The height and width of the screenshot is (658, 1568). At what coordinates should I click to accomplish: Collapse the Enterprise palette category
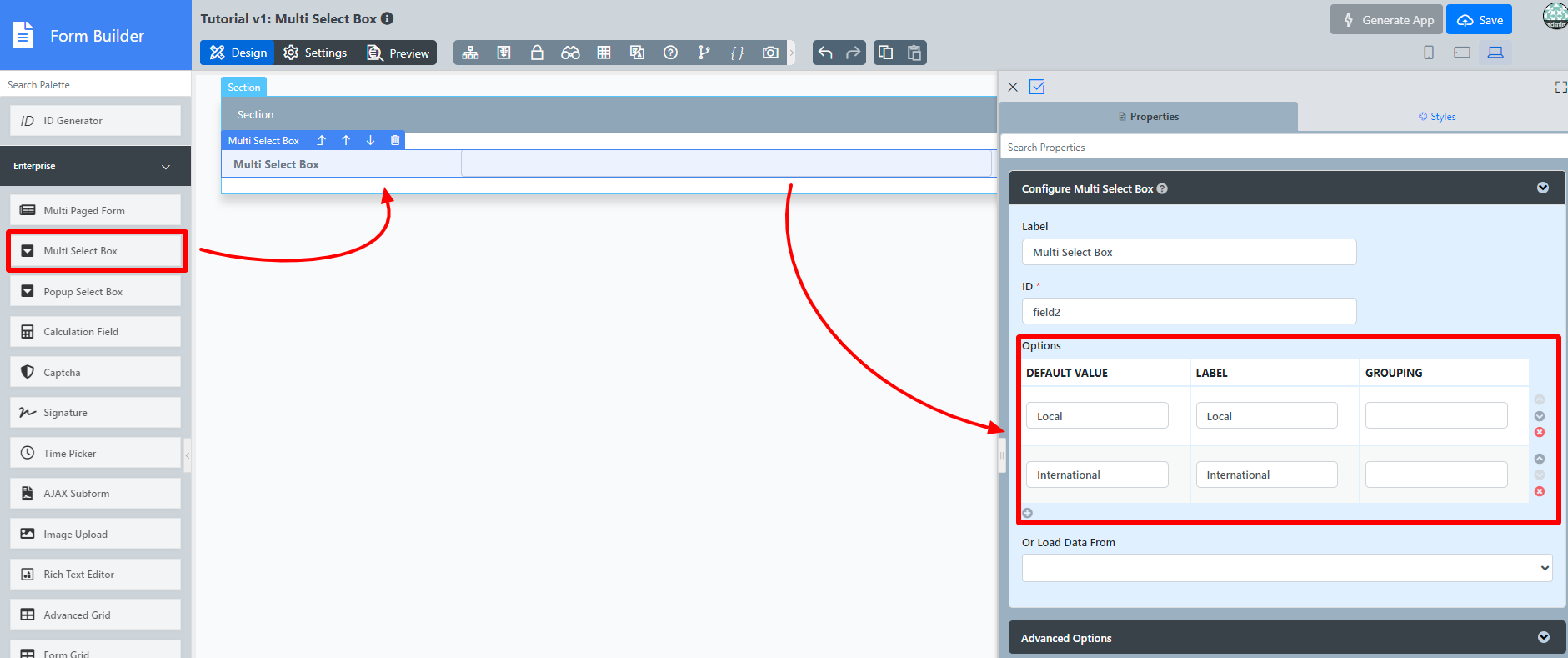pyautogui.click(x=165, y=167)
